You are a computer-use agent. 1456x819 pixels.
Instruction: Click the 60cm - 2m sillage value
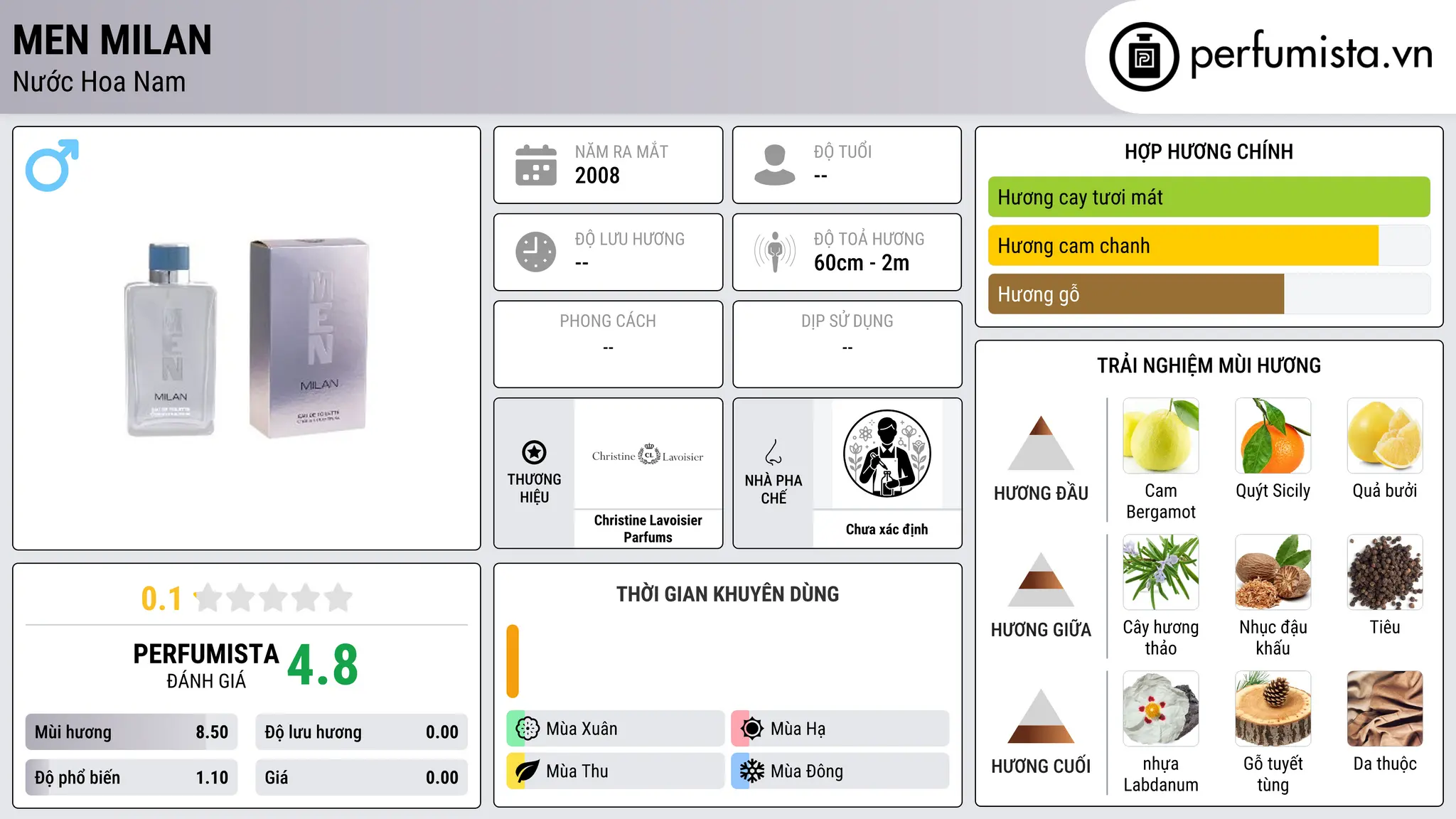point(862,263)
